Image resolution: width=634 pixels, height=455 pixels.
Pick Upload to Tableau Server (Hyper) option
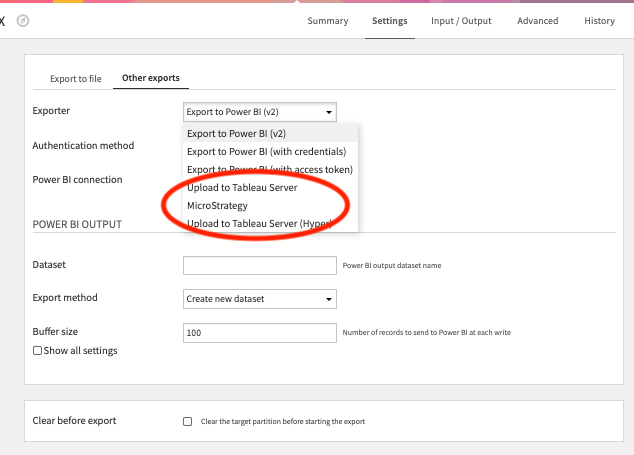coord(270,223)
